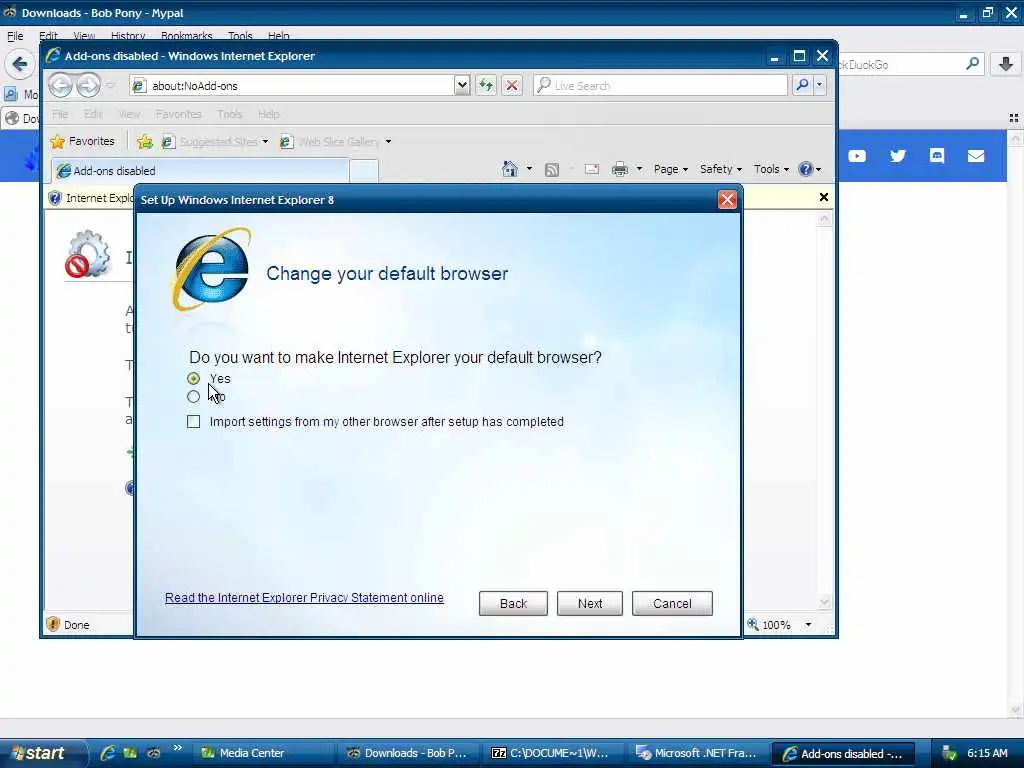Open the Favorites button in IE

(82, 141)
